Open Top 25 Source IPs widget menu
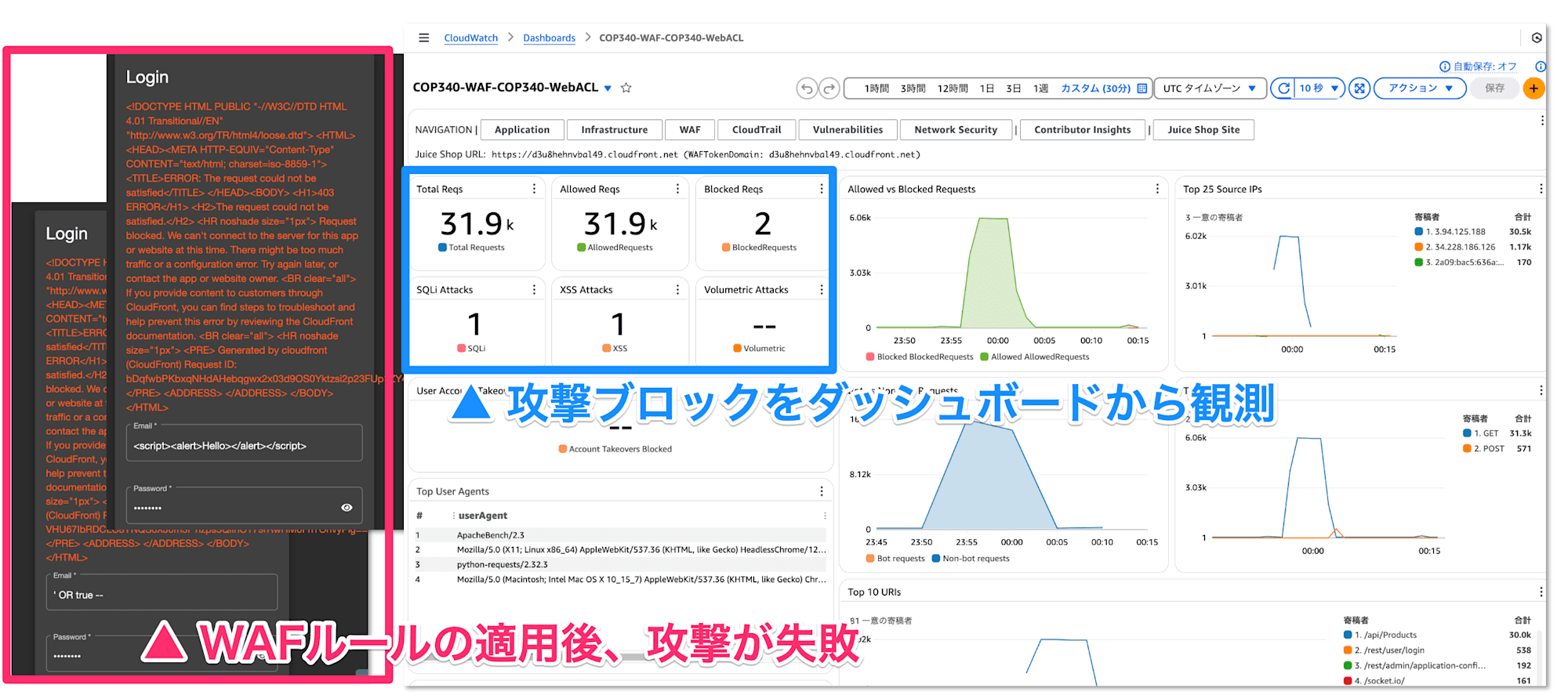 click(x=1541, y=189)
